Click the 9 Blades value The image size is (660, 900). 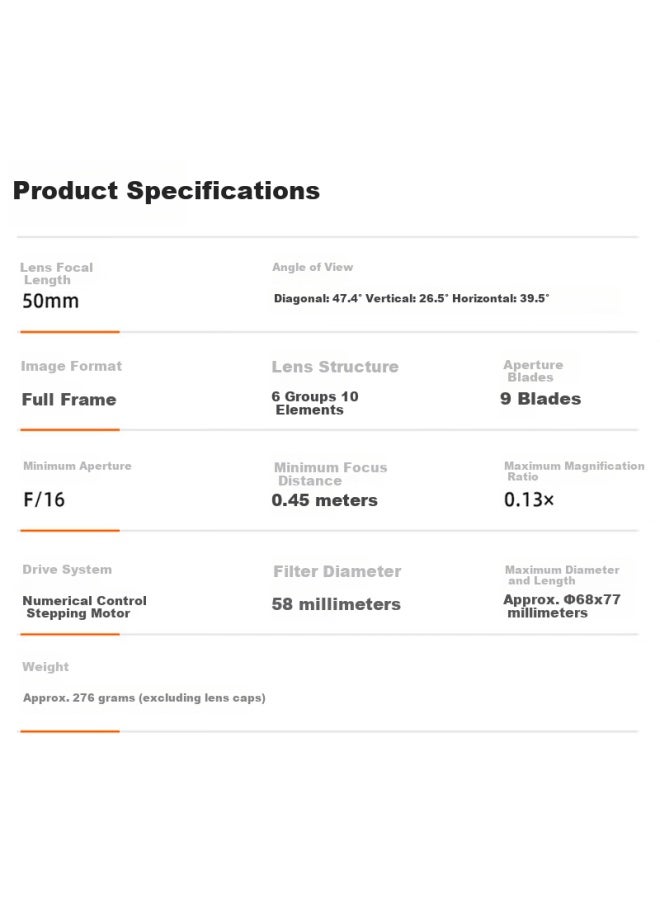tap(541, 399)
